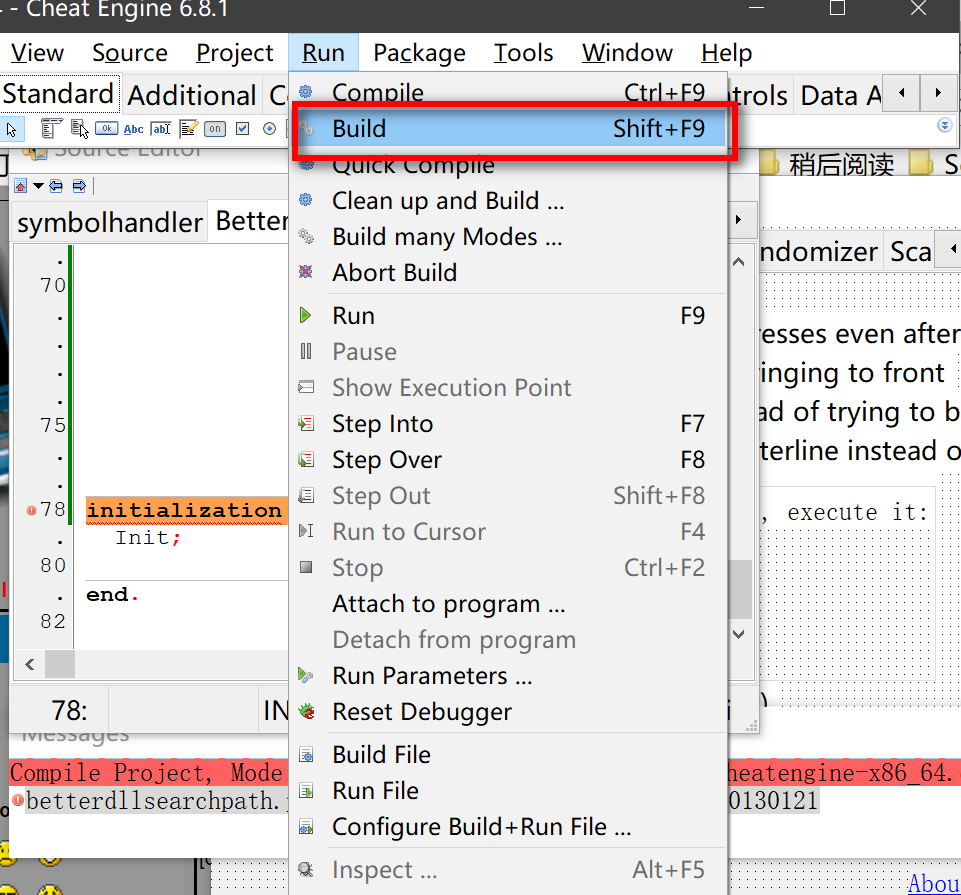Open Configure Build+Run File
The width and height of the screenshot is (961, 895).
[509, 827]
